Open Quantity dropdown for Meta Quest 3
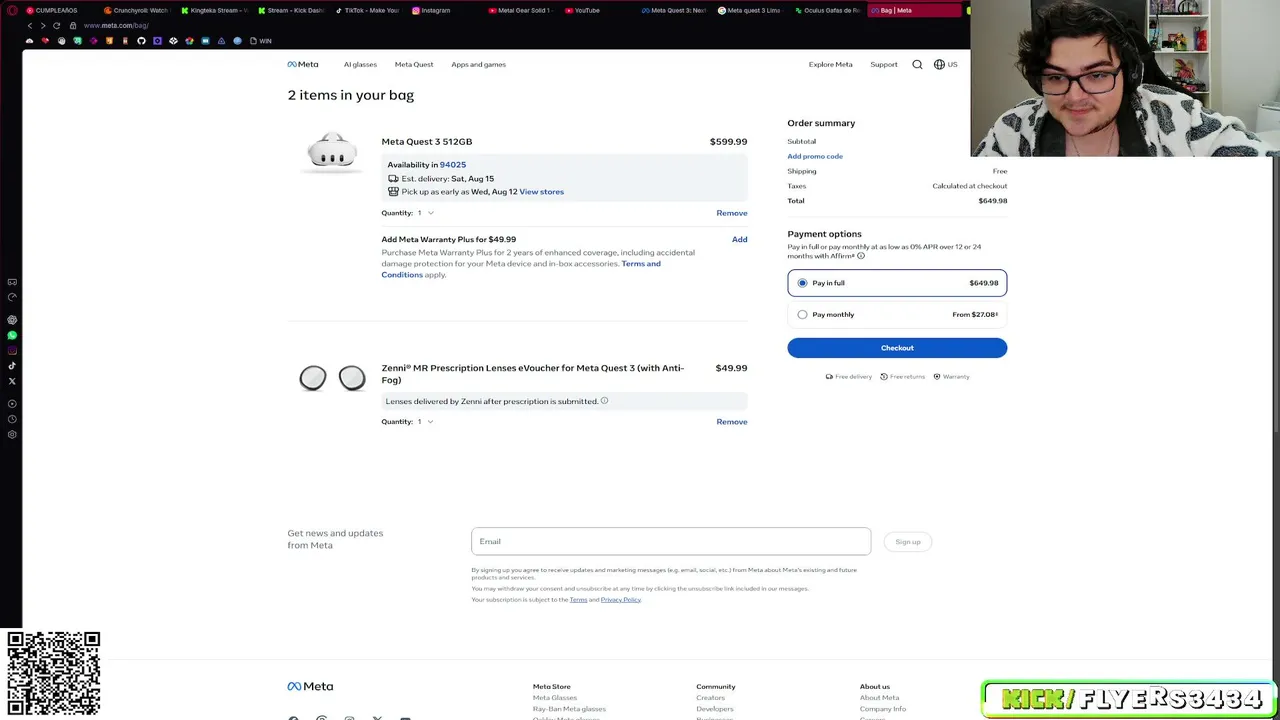Screen dimensions: 1280x720 tap(425, 213)
